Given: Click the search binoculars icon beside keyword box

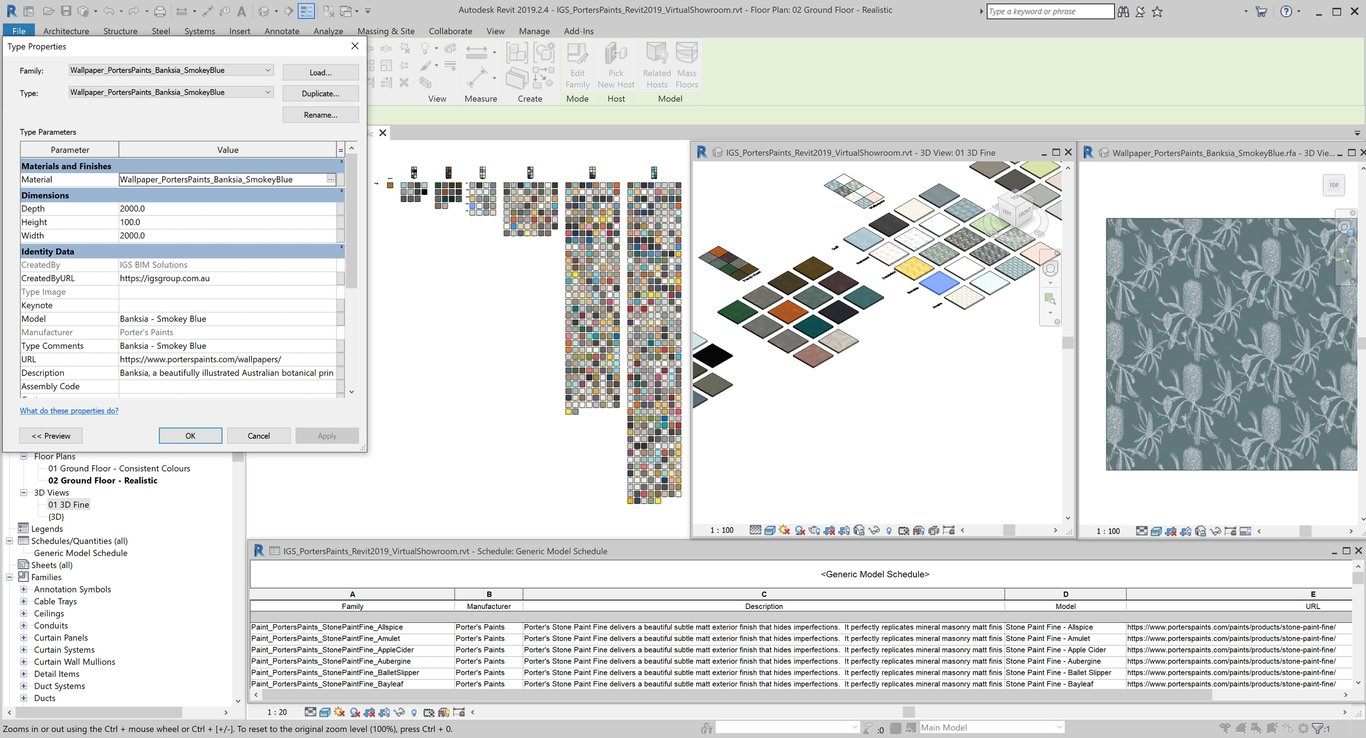Looking at the screenshot, I should 1125,11.
